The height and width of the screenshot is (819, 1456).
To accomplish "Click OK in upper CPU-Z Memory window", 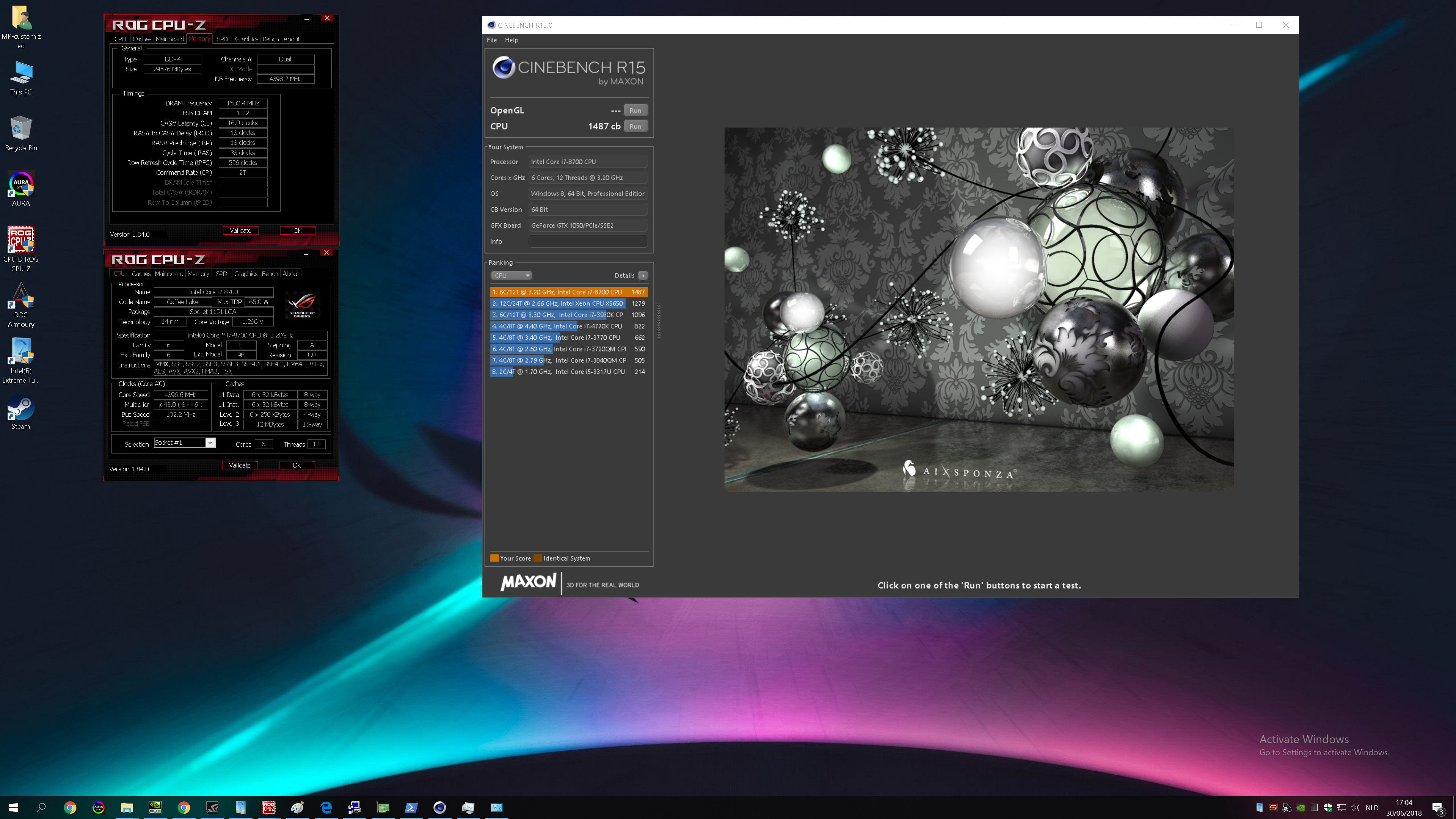I will pos(297,231).
